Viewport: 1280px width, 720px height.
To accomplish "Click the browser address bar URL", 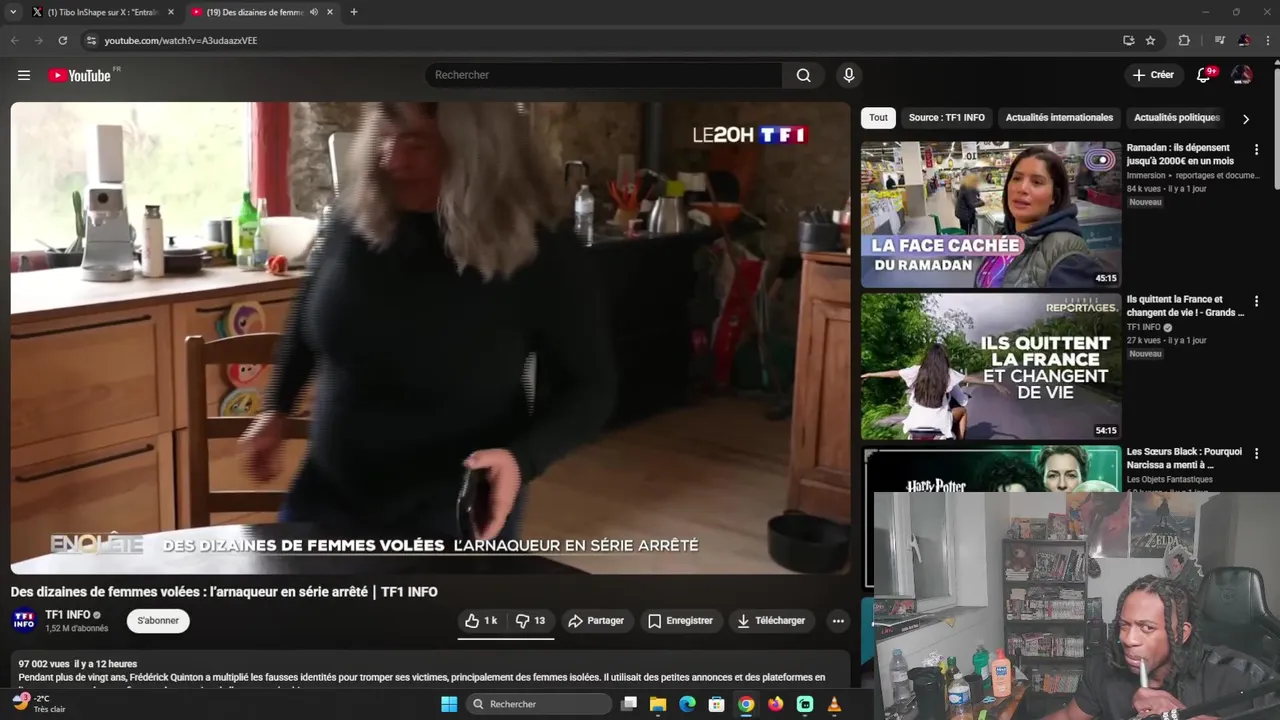I will click(x=181, y=41).
